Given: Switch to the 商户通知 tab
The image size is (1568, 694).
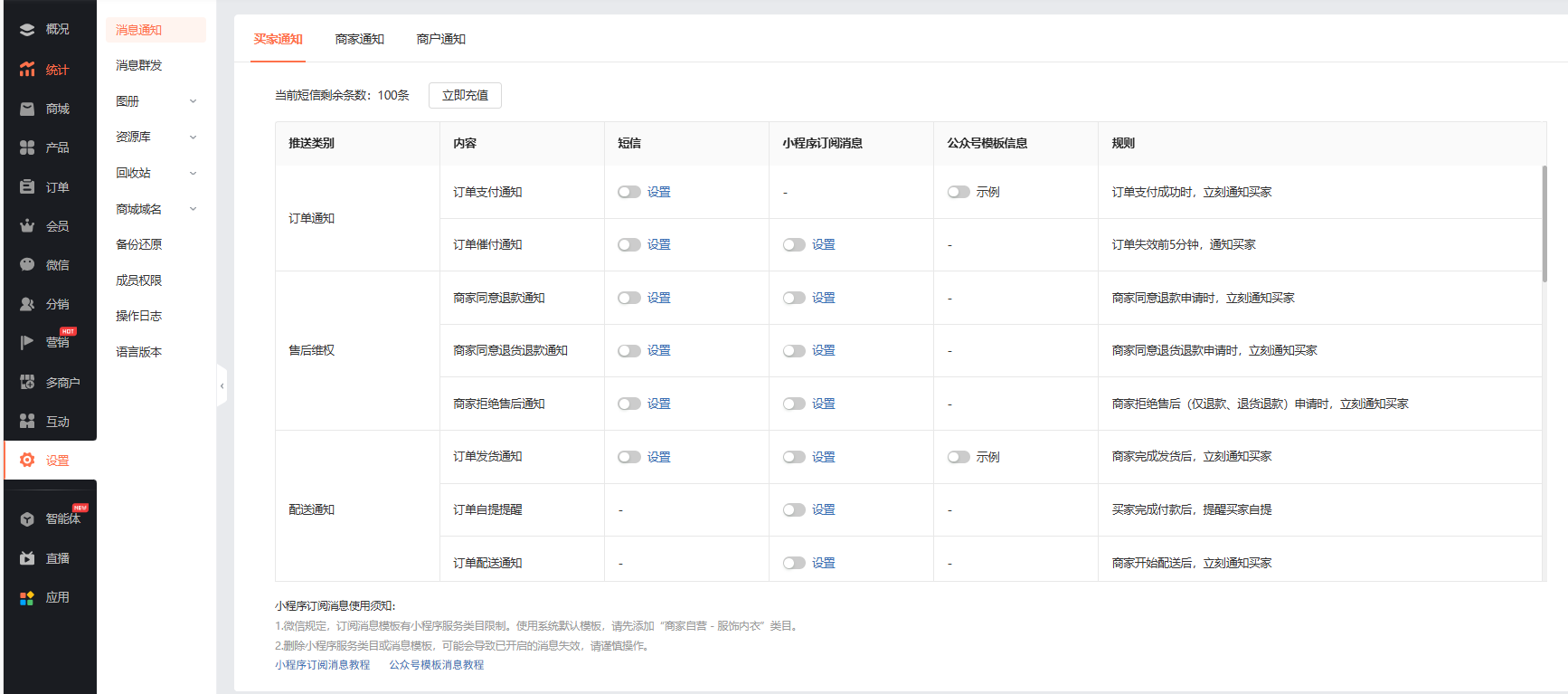Looking at the screenshot, I should [440, 39].
